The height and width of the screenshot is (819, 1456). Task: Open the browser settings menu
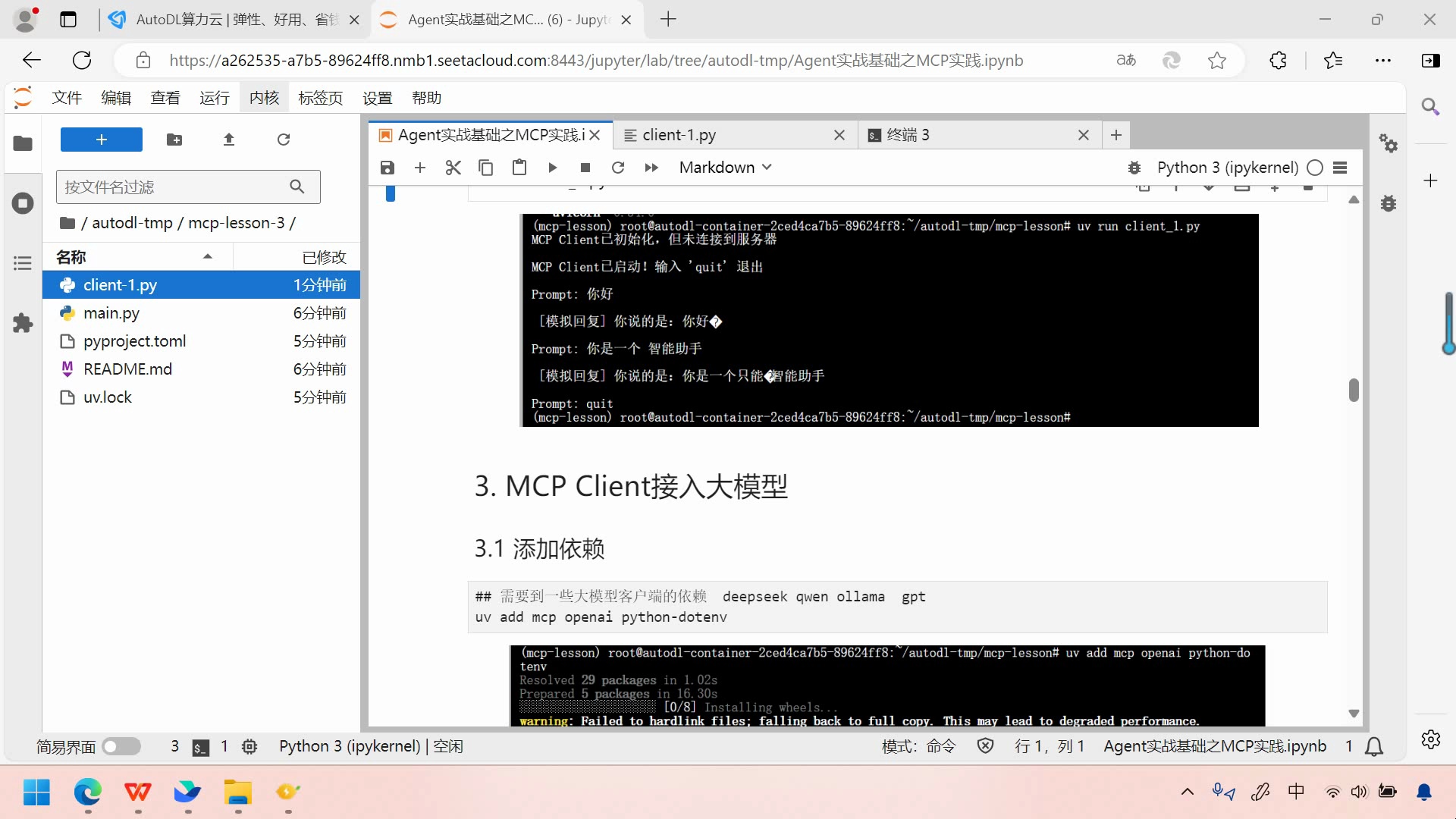pos(1385,61)
